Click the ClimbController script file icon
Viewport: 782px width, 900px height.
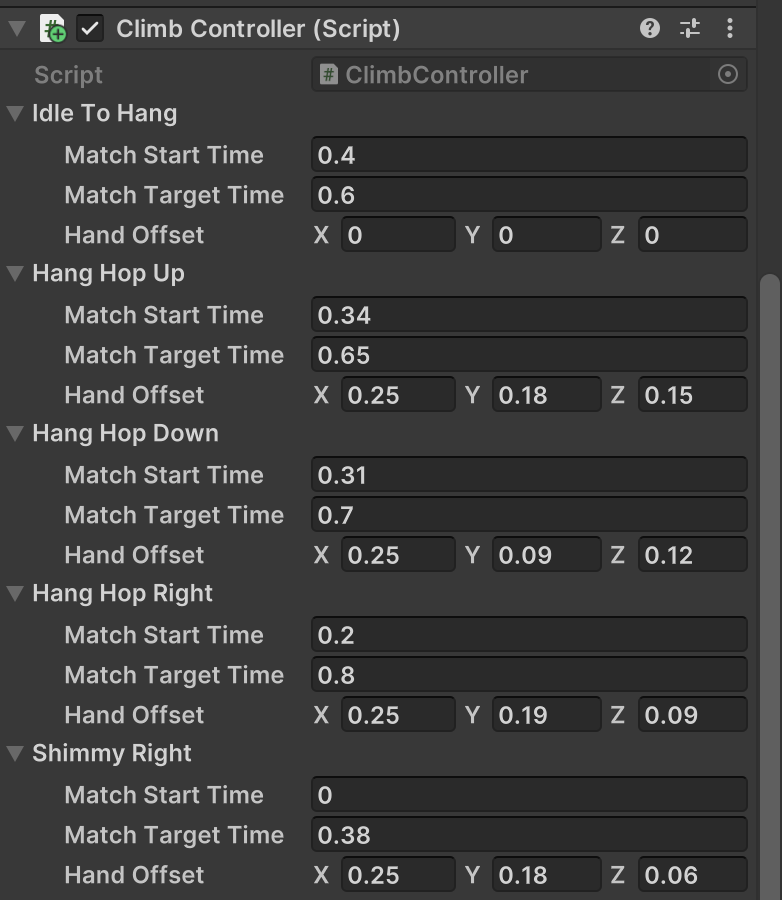tap(328, 75)
